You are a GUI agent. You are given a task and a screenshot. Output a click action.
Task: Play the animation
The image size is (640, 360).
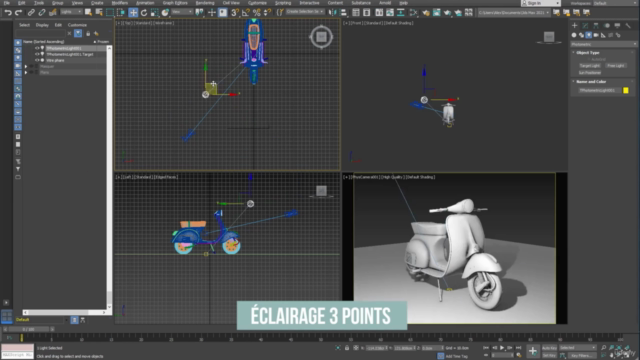(502, 348)
